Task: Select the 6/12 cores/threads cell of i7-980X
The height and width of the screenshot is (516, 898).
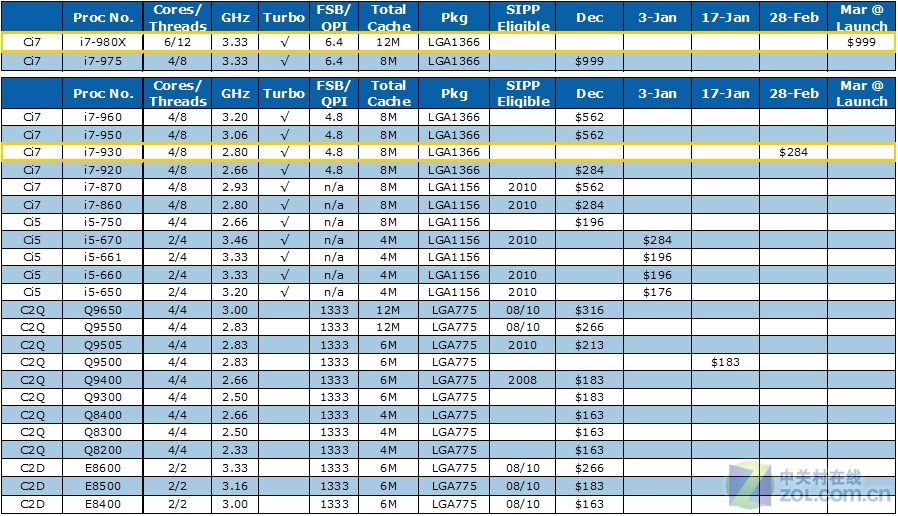Action: (x=178, y=42)
